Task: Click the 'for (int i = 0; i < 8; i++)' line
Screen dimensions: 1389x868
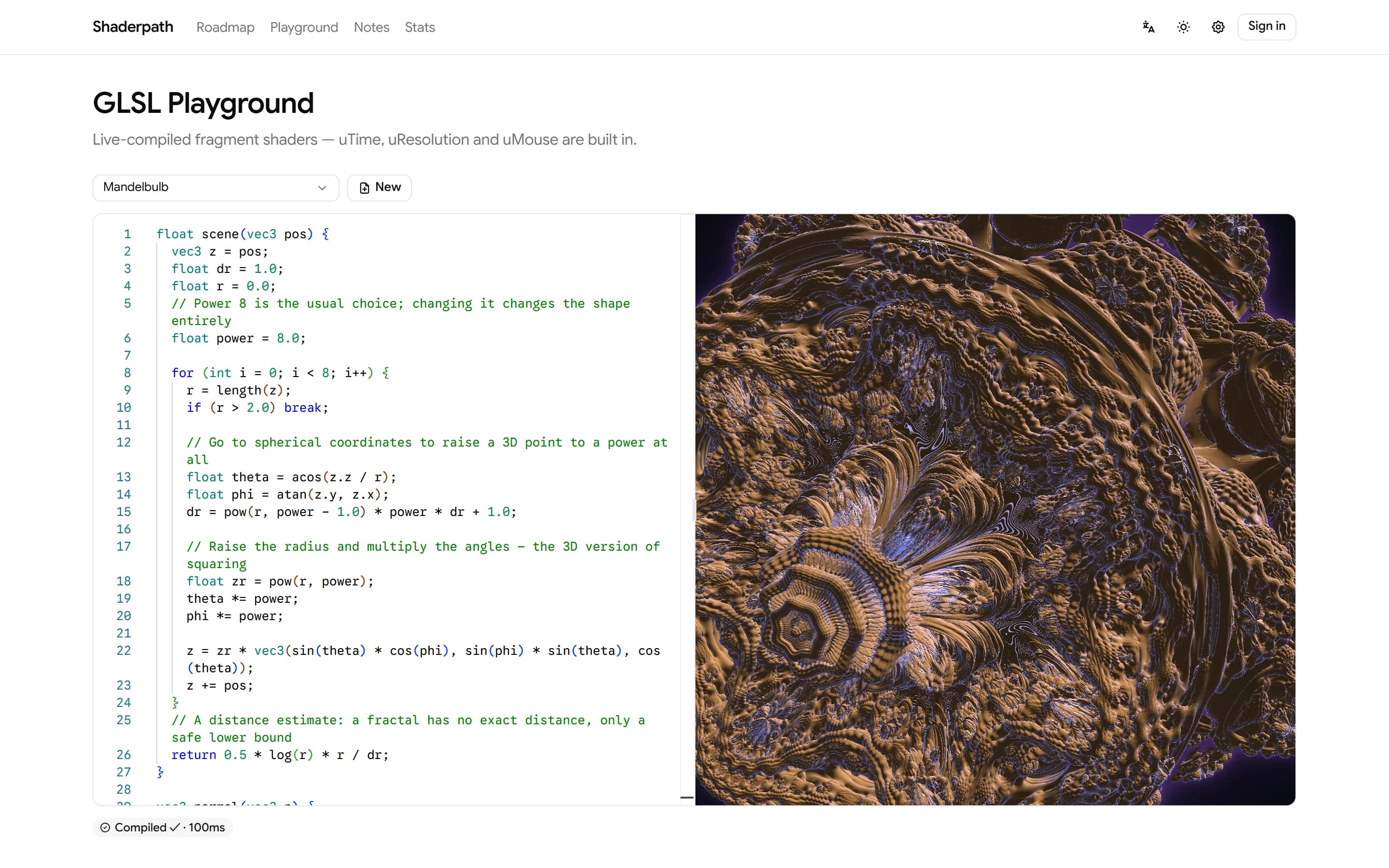Action: pos(280,373)
